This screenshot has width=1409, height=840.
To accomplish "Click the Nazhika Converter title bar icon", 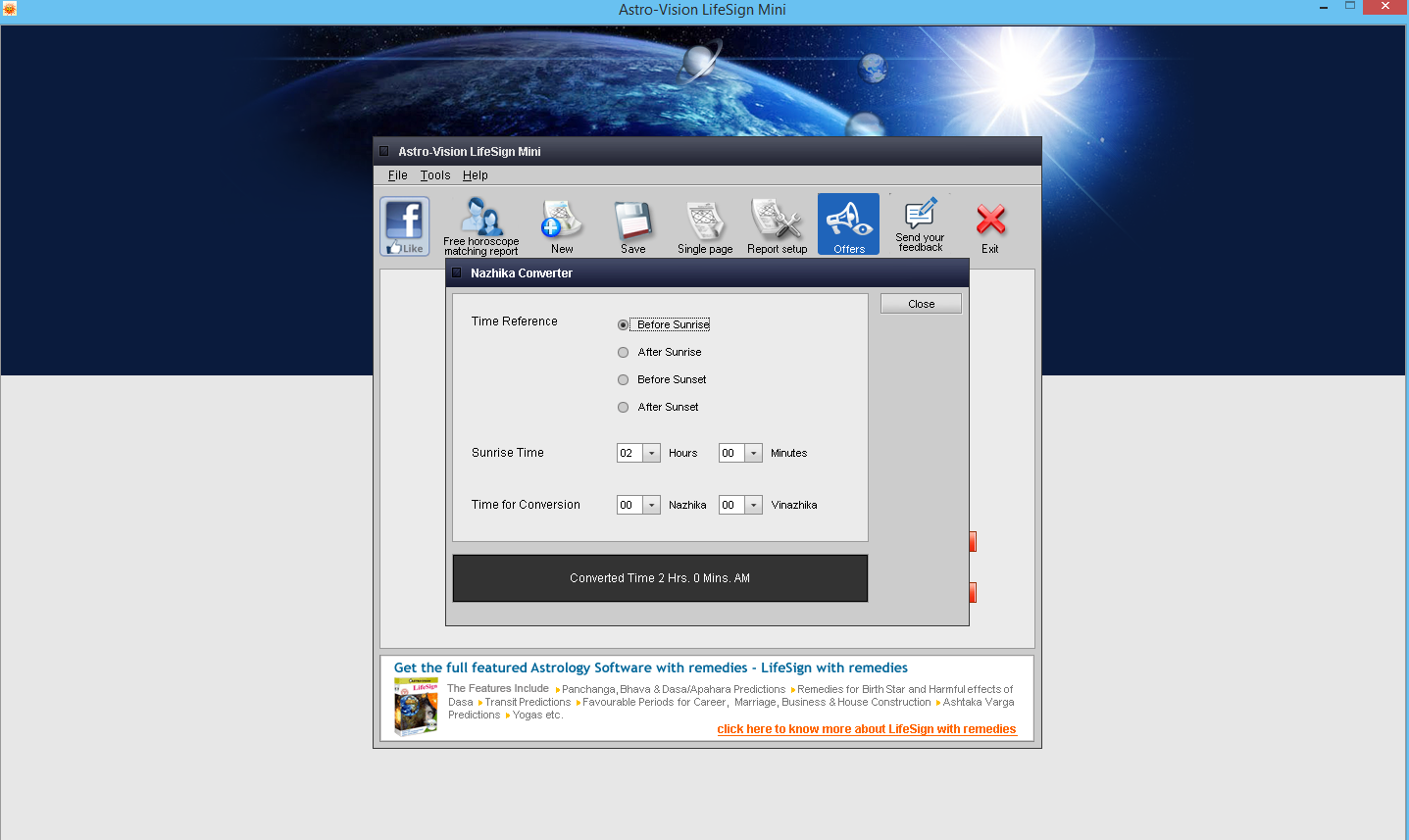I will [457, 272].
